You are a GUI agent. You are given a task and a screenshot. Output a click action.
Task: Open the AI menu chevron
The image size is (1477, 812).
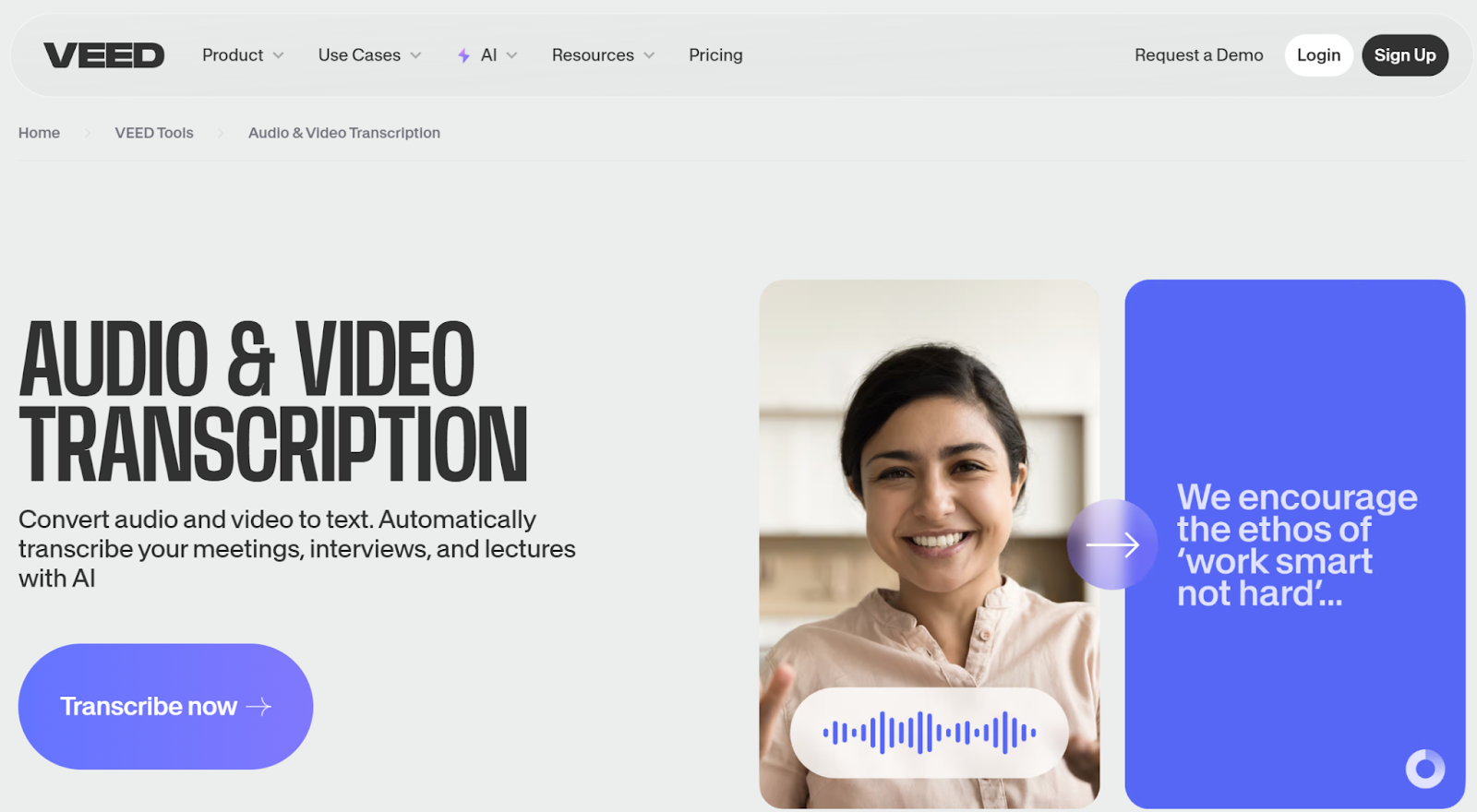511,55
